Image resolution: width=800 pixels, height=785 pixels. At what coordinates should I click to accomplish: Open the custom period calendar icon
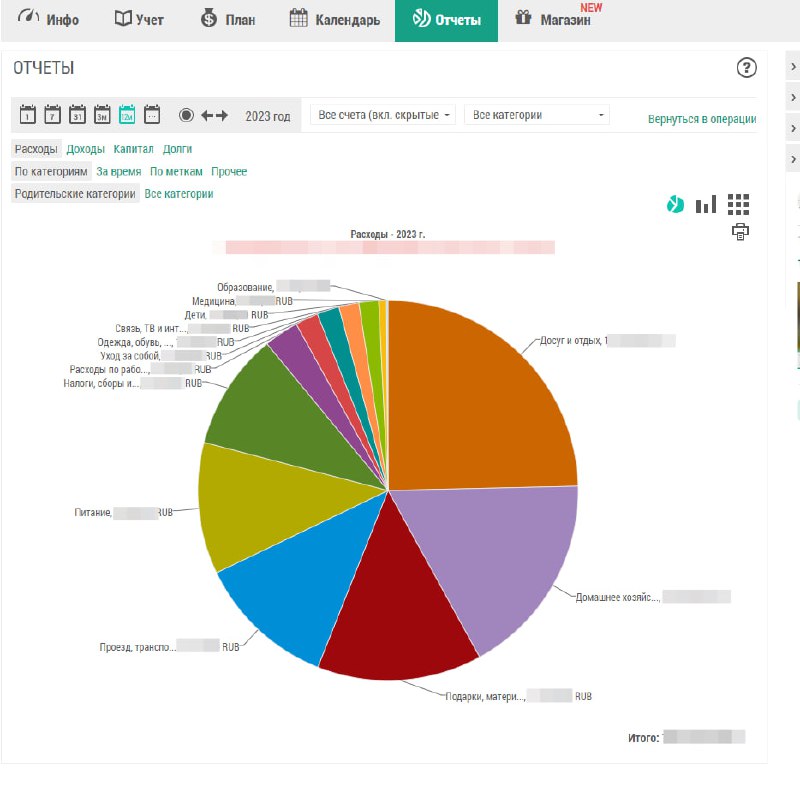pyautogui.click(x=152, y=115)
